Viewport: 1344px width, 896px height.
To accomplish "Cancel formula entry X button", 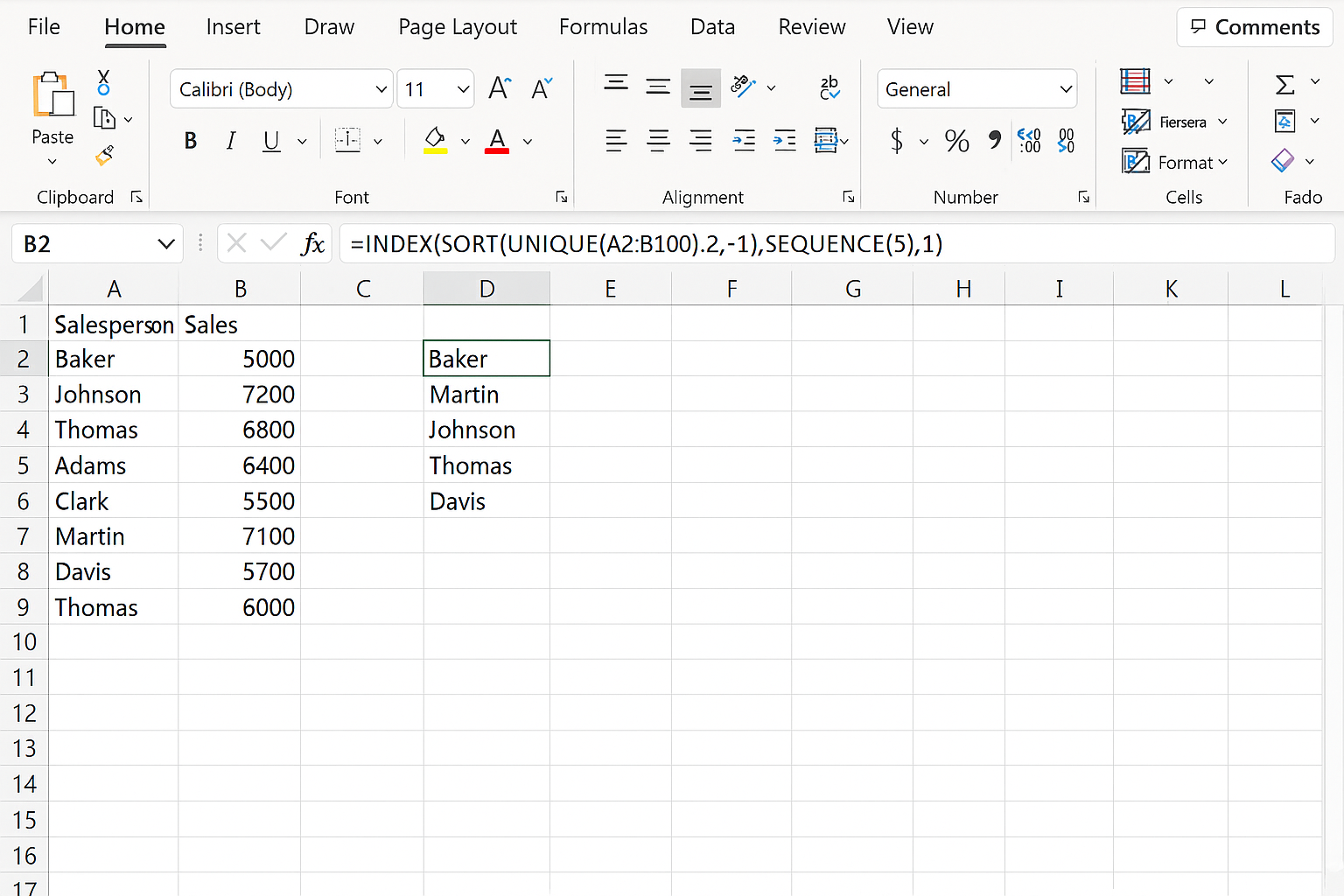I will 236,243.
